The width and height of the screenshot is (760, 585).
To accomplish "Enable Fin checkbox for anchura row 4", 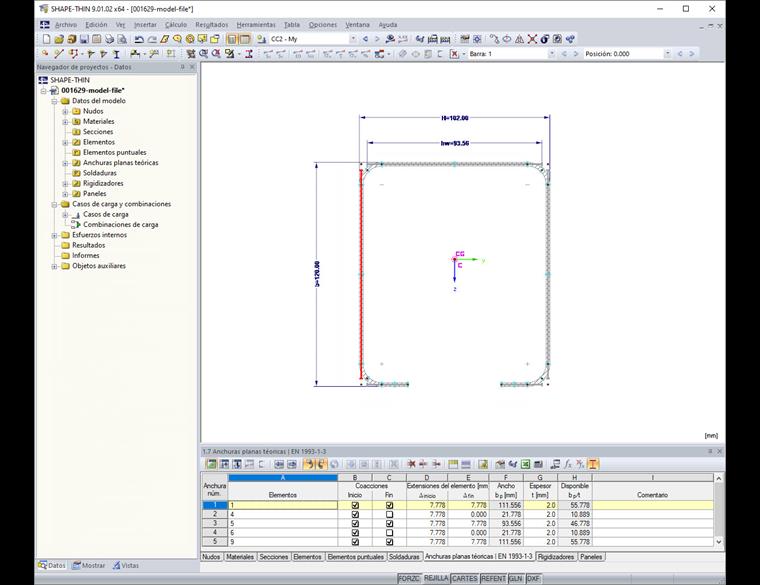I will pyautogui.click(x=389, y=533).
